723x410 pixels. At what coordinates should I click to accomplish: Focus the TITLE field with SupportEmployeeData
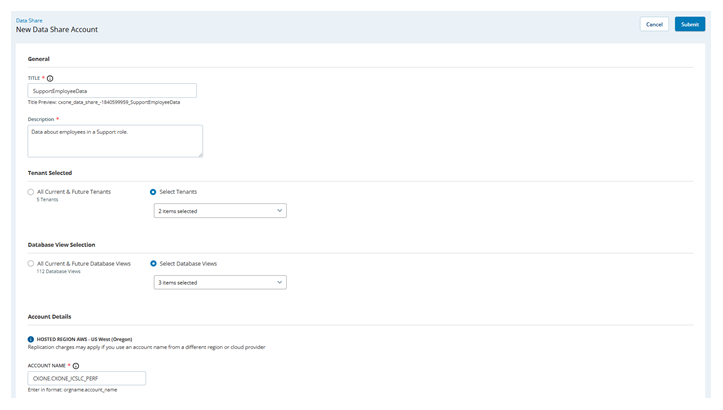pyautogui.click(x=112, y=91)
